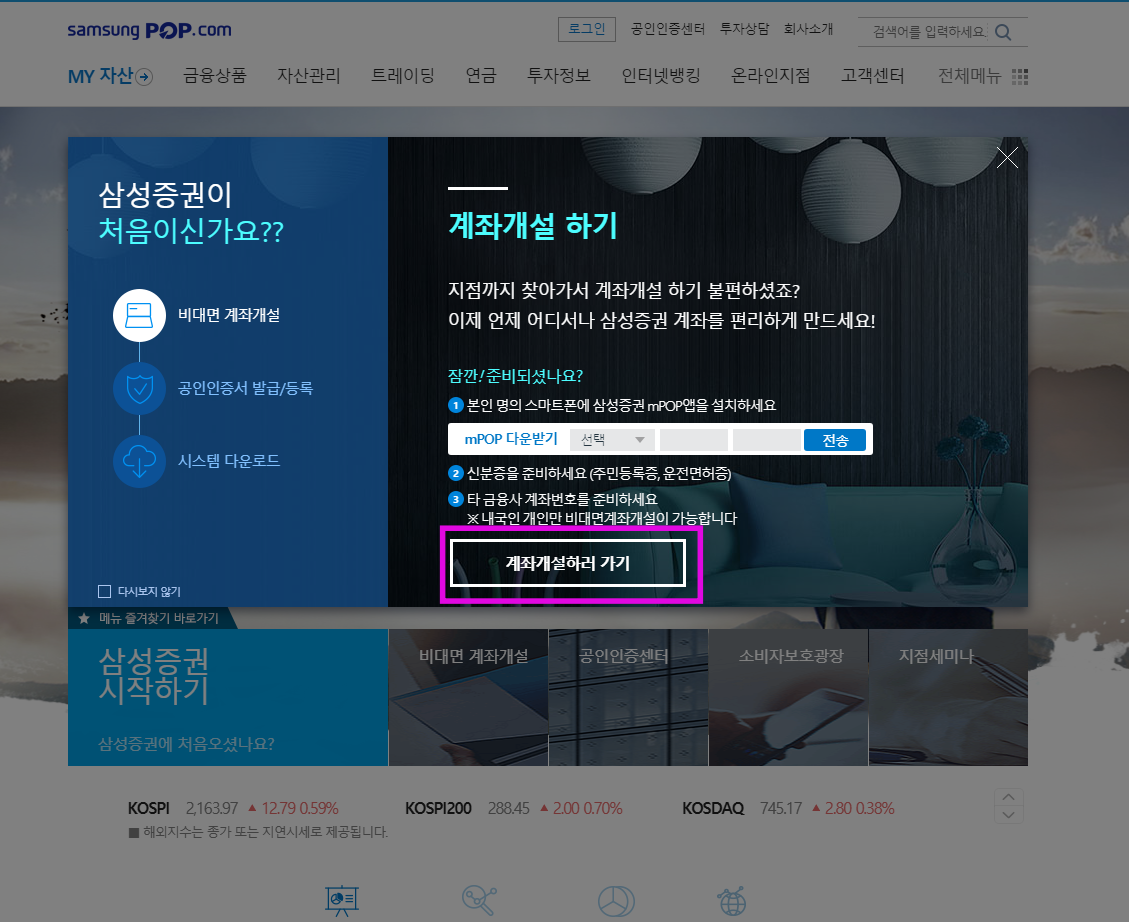The height and width of the screenshot is (922, 1129).
Task: Click the KOSPI index label
Action: pyautogui.click(x=148, y=808)
